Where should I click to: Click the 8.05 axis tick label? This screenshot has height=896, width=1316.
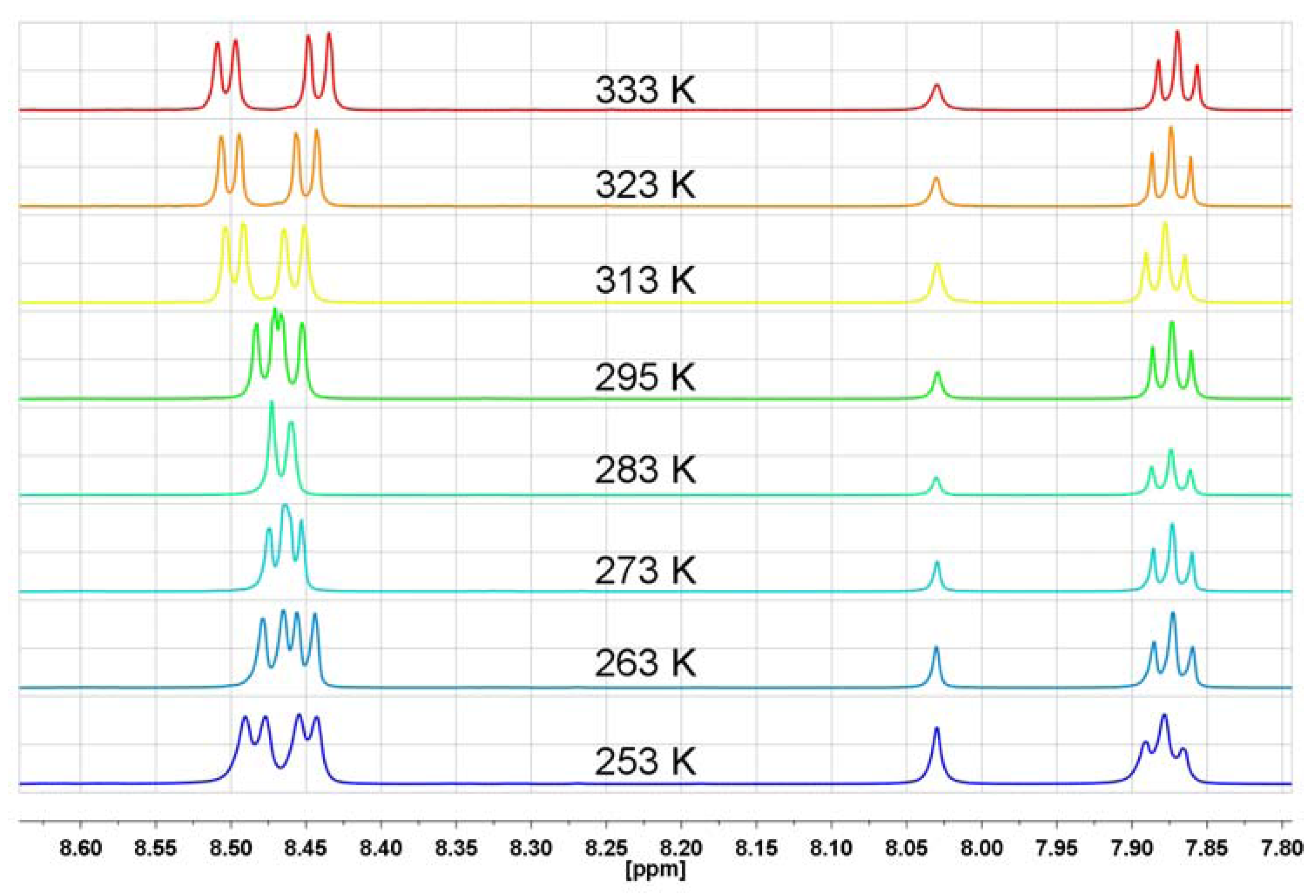pyautogui.click(x=907, y=849)
